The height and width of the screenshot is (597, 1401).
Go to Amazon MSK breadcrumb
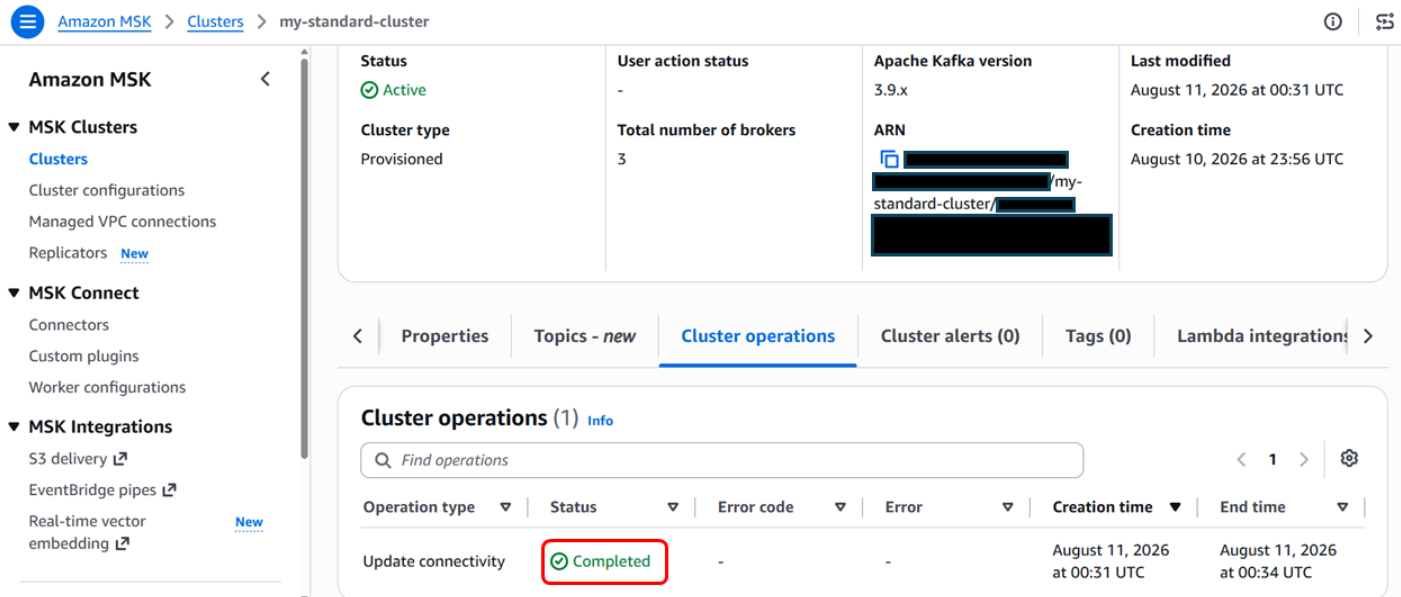(104, 21)
